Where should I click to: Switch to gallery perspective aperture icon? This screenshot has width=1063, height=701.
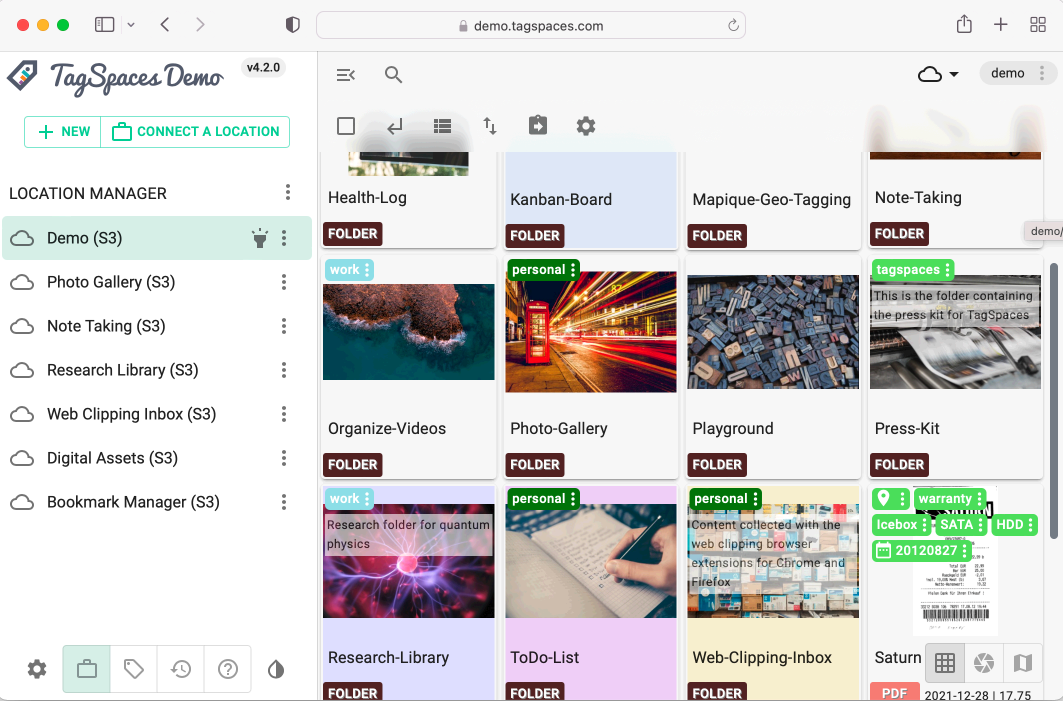pos(984,662)
